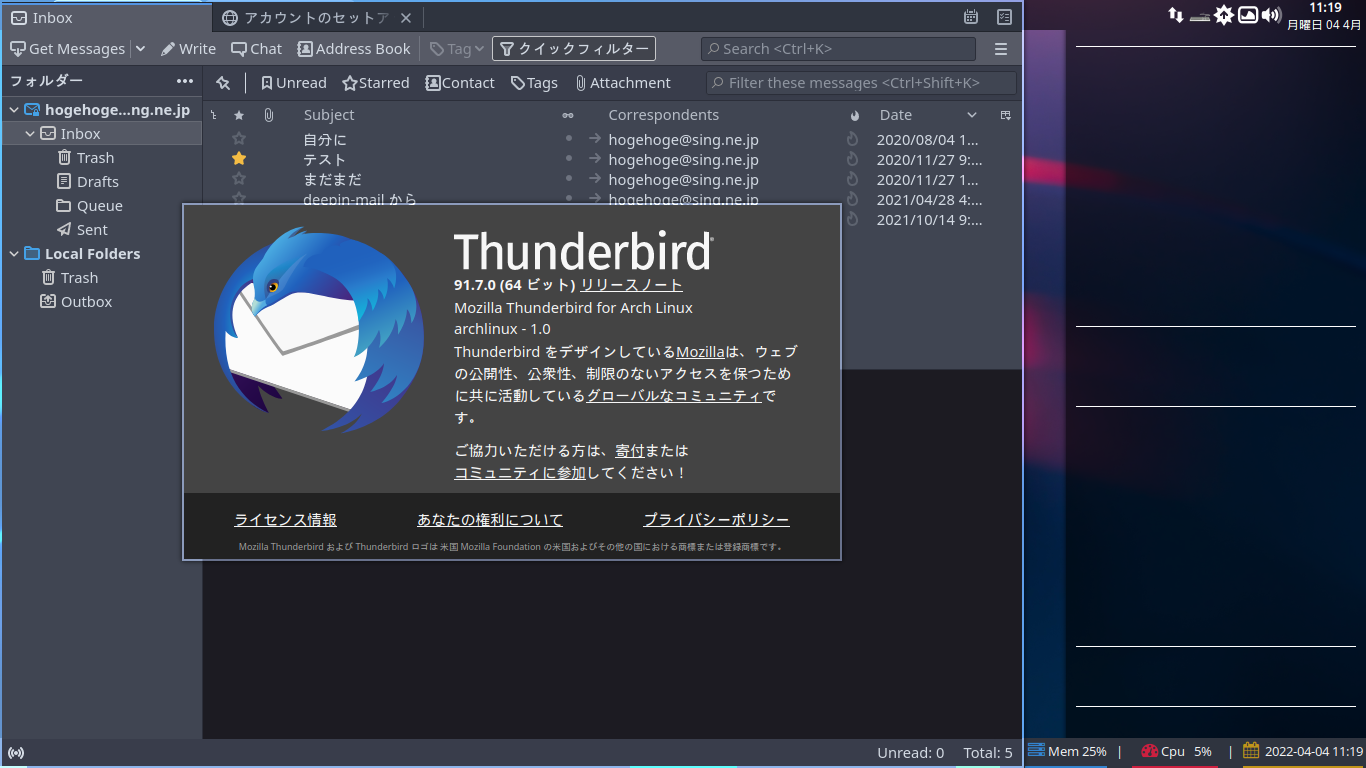Mark the 自分に message as junk
1366x768 pixels.
[853, 139]
